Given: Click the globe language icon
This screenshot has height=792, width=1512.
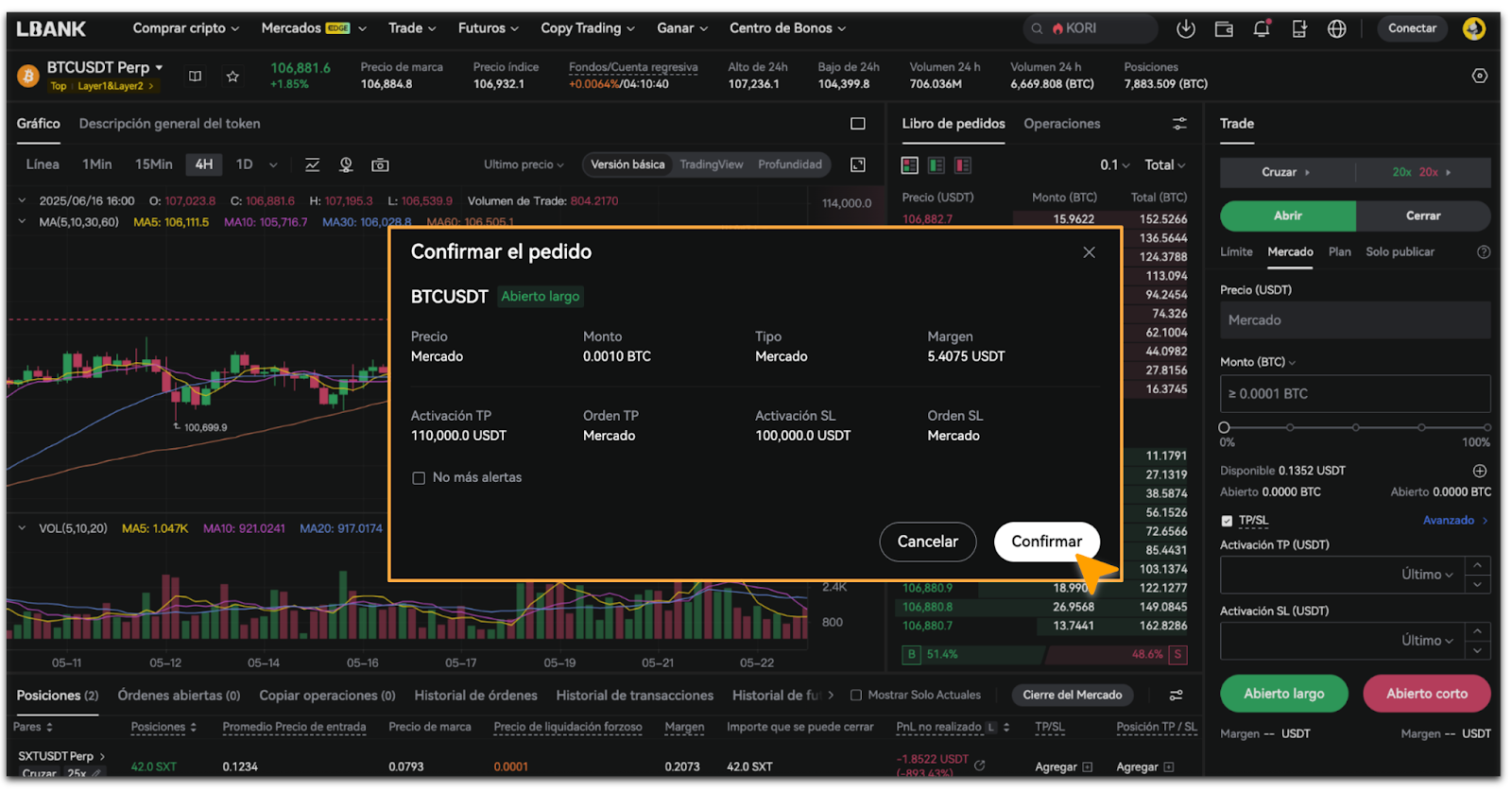Looking at the screenshot, I should [x=1336, y=29].
